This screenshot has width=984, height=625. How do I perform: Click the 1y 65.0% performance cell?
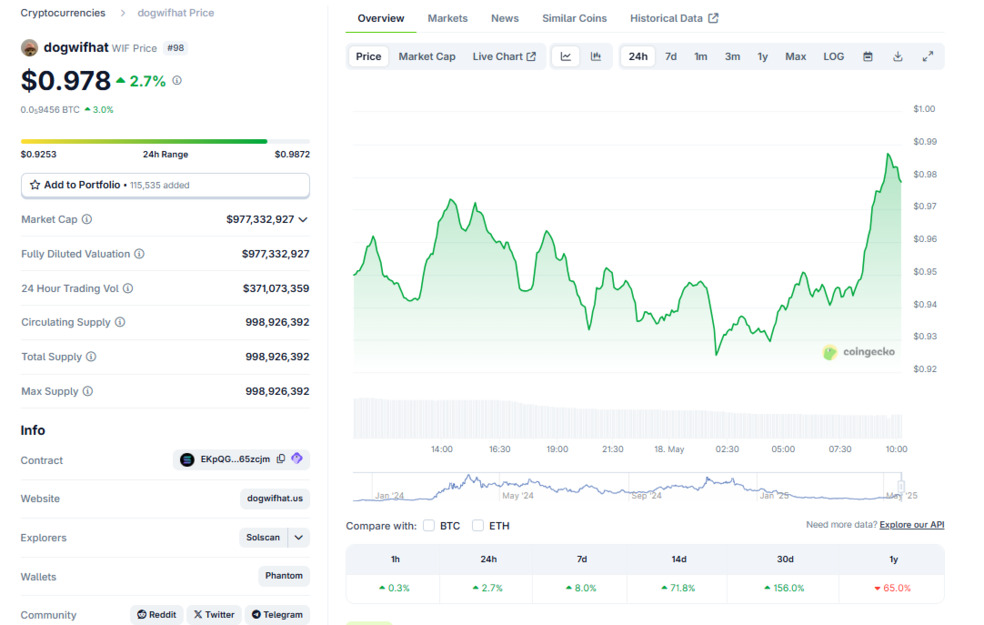tap(892, 588)
